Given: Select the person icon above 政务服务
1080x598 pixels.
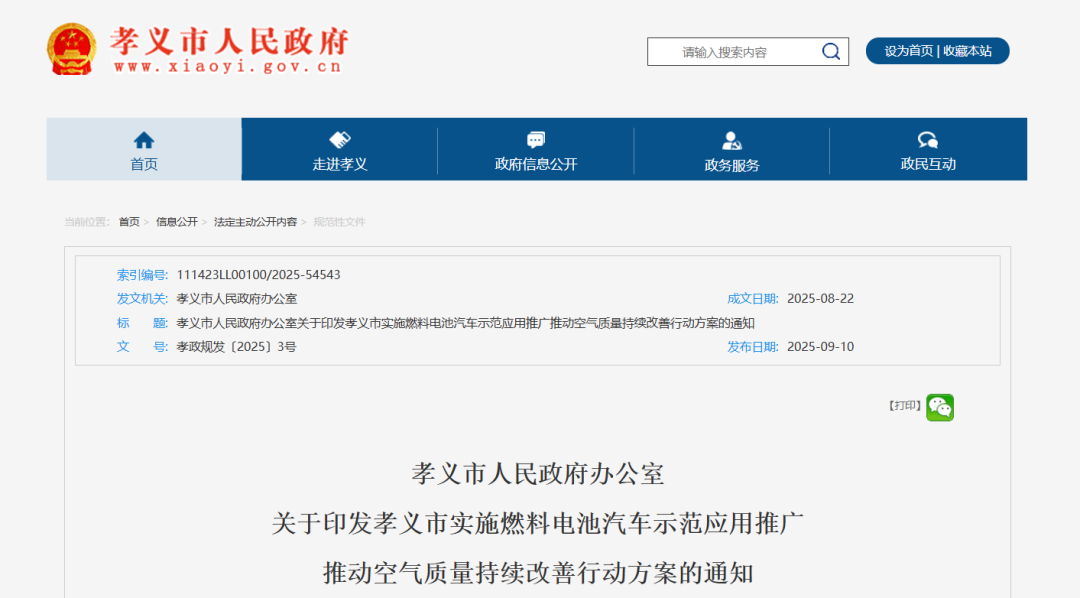Looking at the screenshot, I should click(x=732, y=140).
